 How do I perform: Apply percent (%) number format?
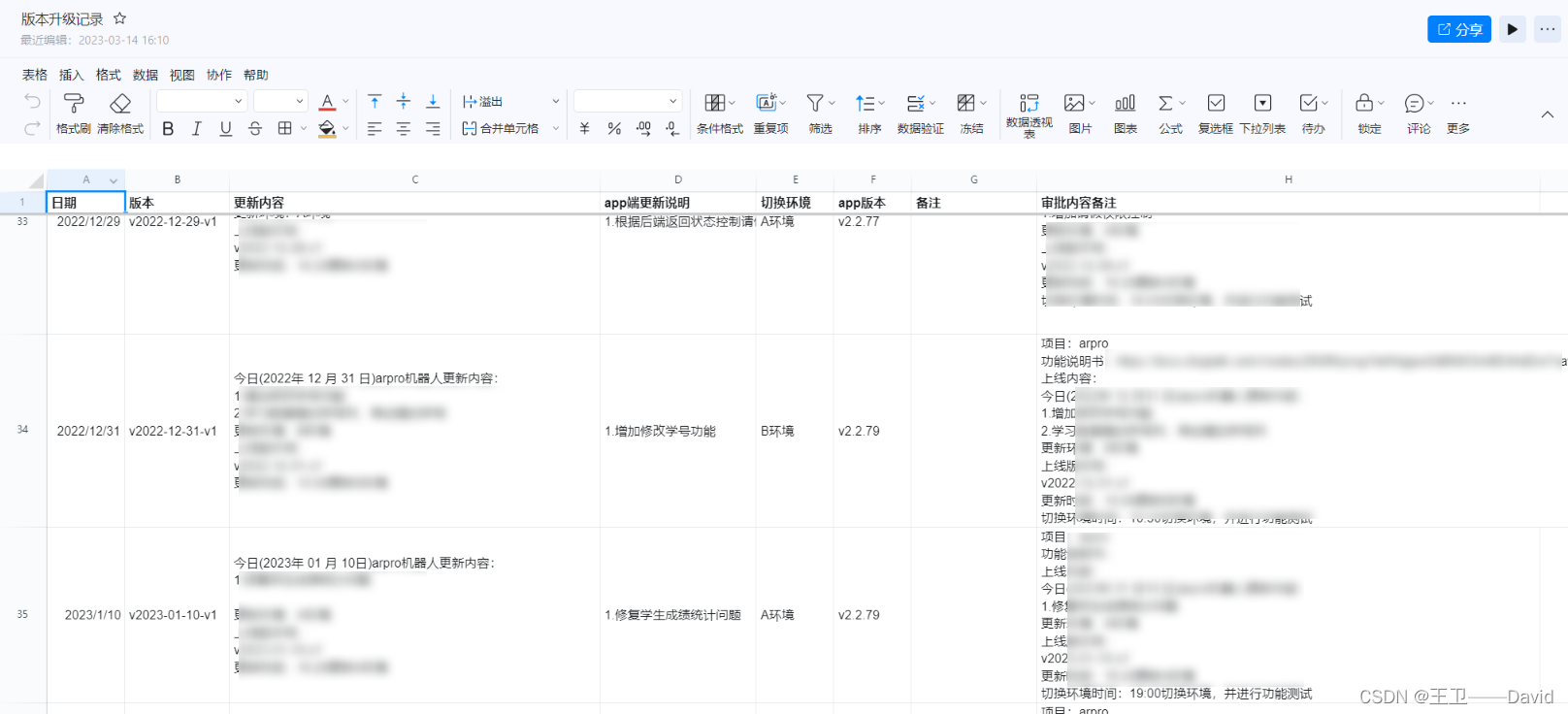(x=614, y=128)
